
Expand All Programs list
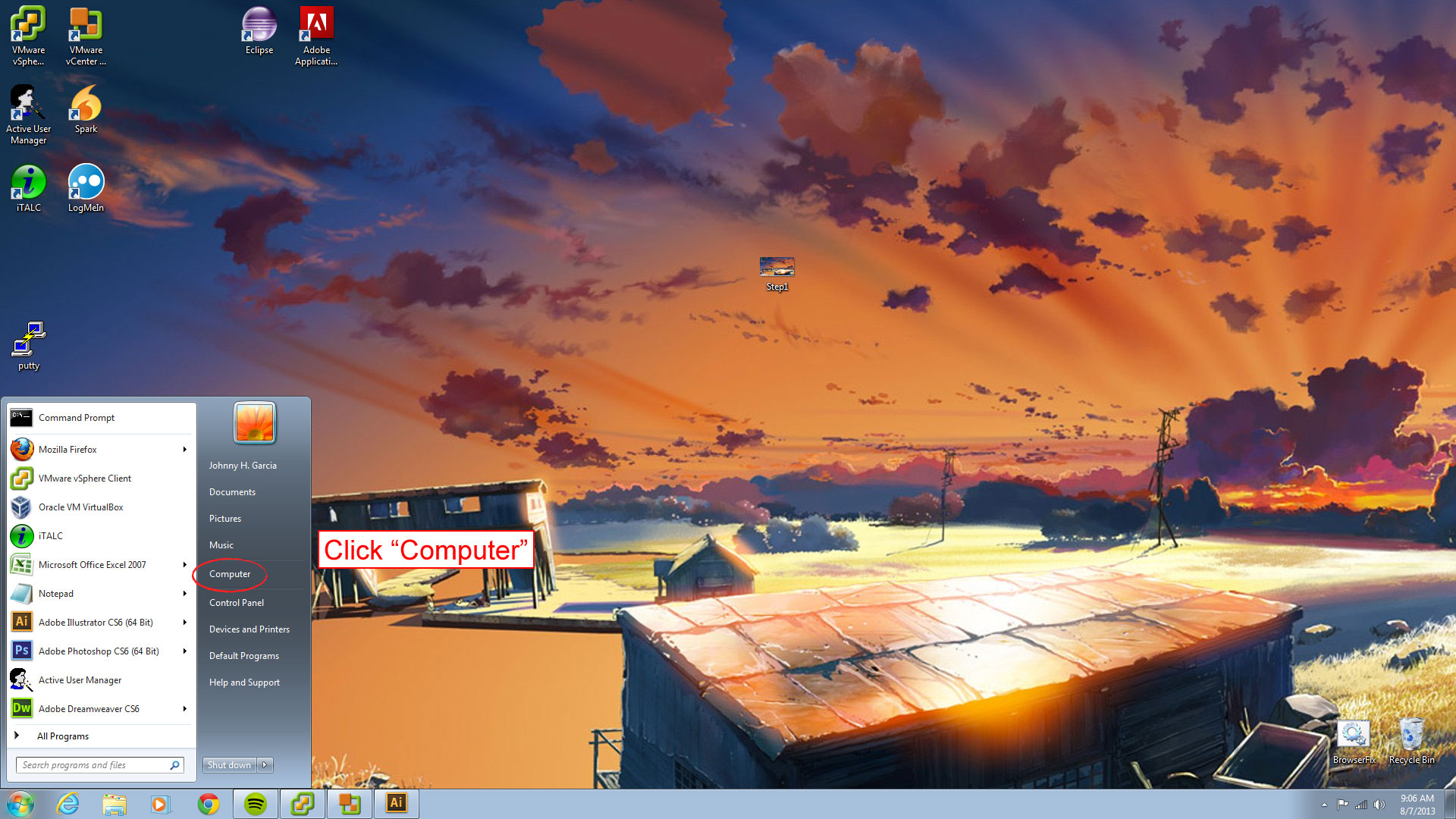62,736
